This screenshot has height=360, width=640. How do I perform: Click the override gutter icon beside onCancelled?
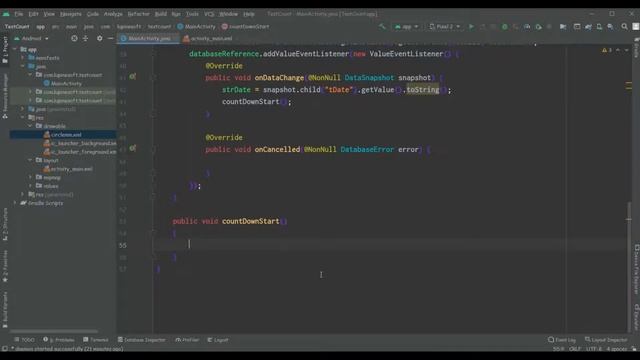click(133, 149)
